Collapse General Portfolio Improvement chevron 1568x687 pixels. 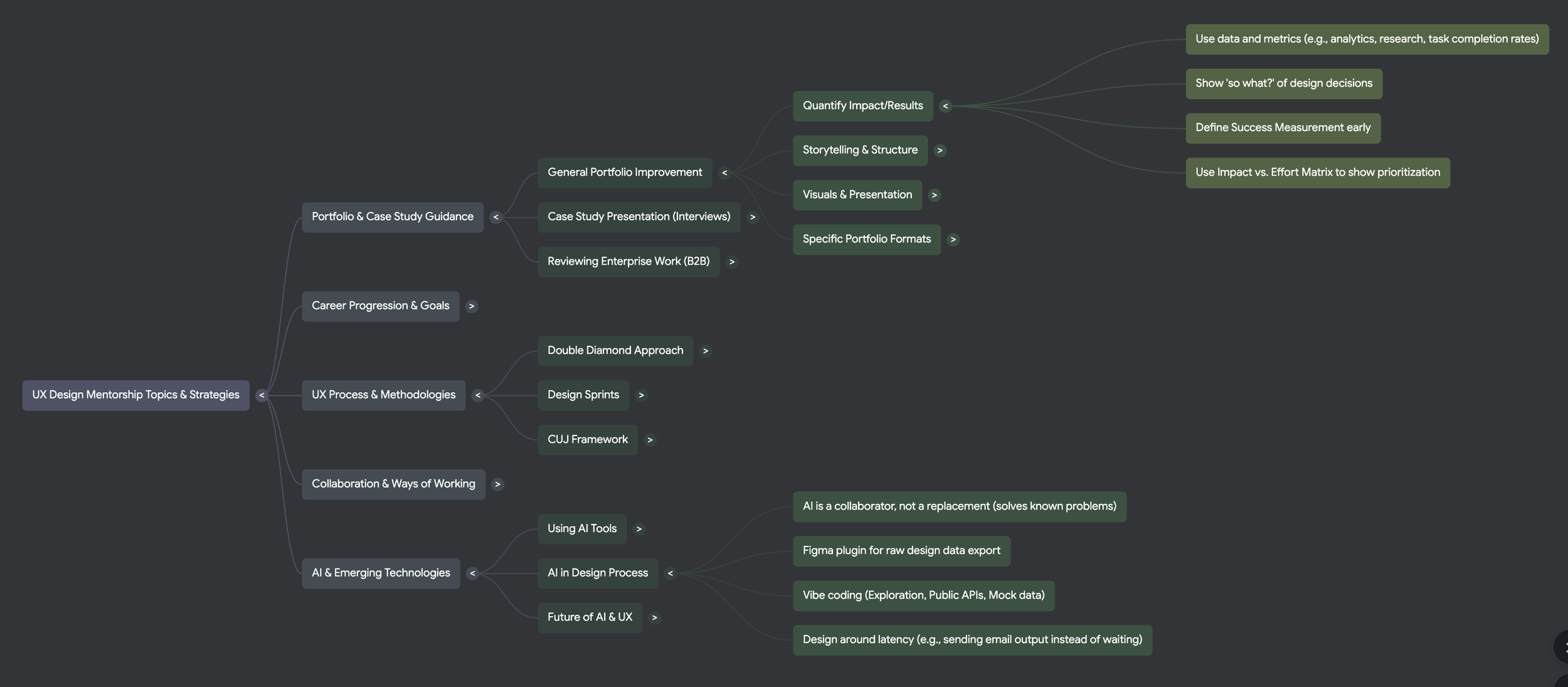click(724, 173)
